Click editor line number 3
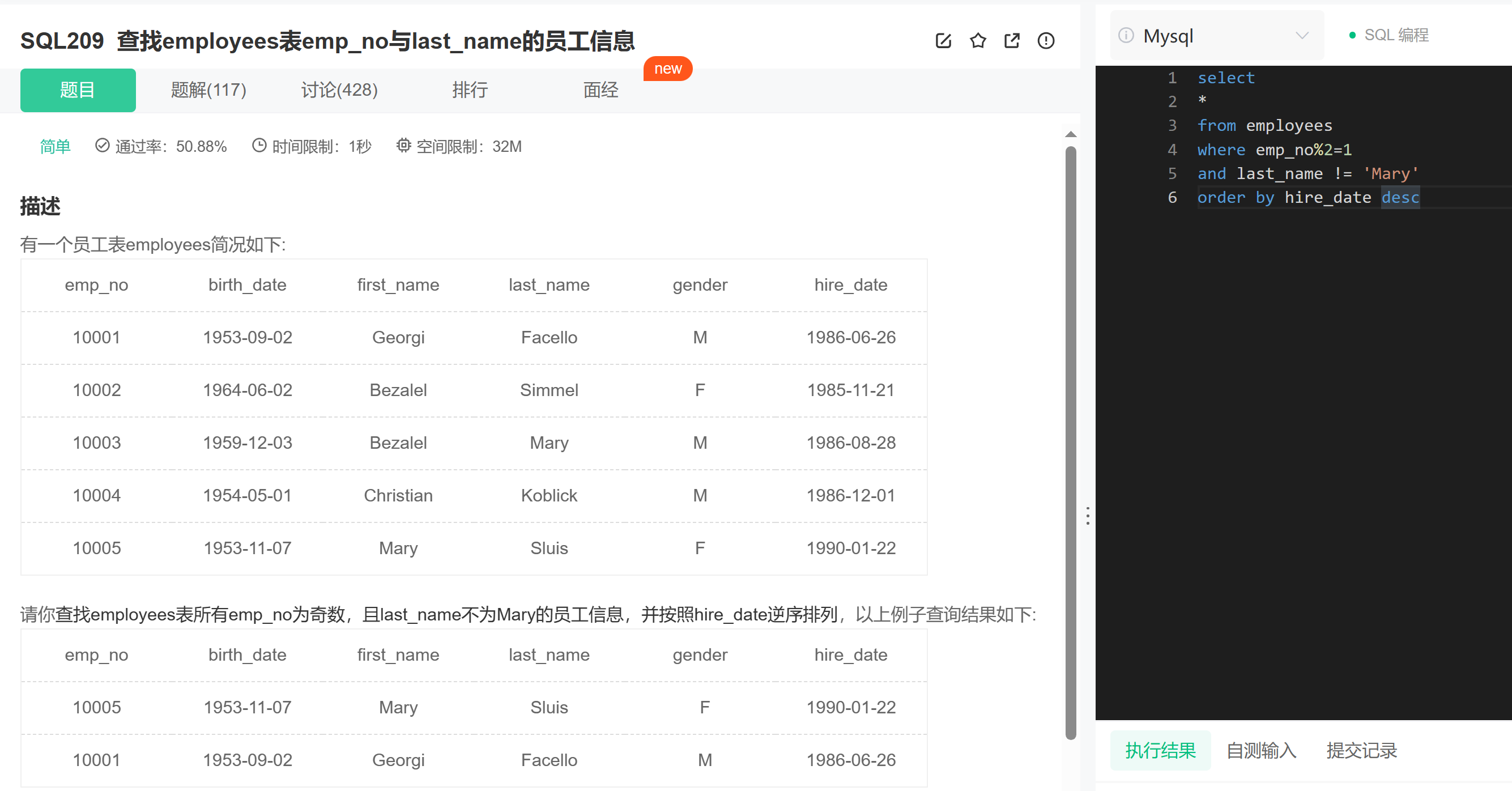 pyautogui.click(x=1172, y=125)
